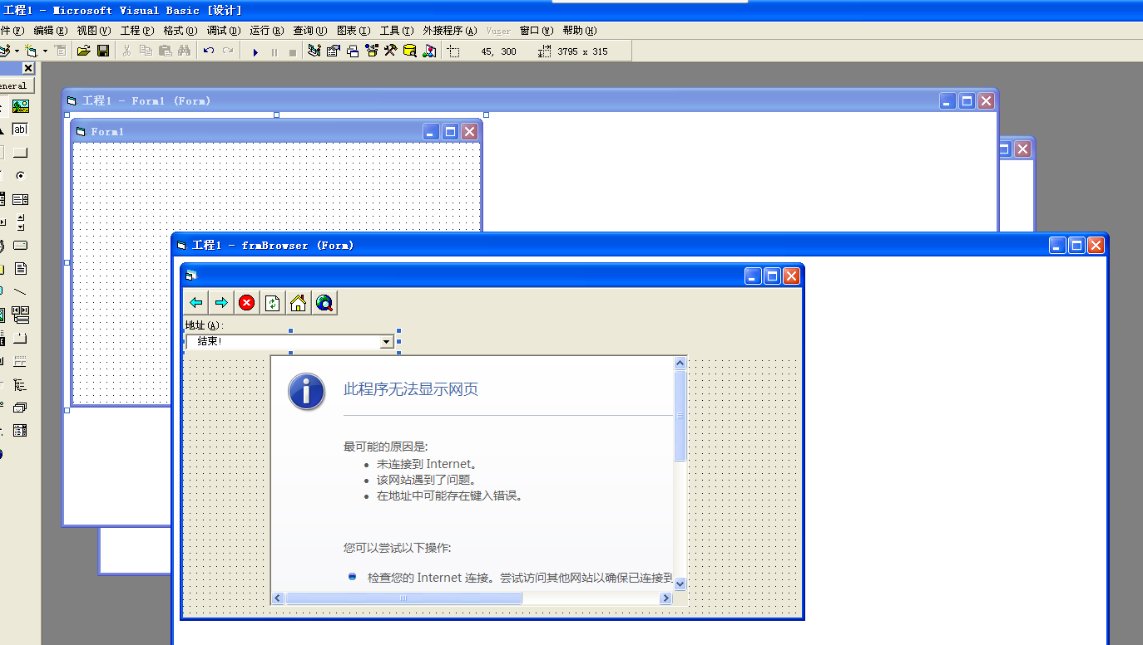Select the Home icon in frmBrowser's toolbar
The image size is (1143, 645).
point(297,302)
